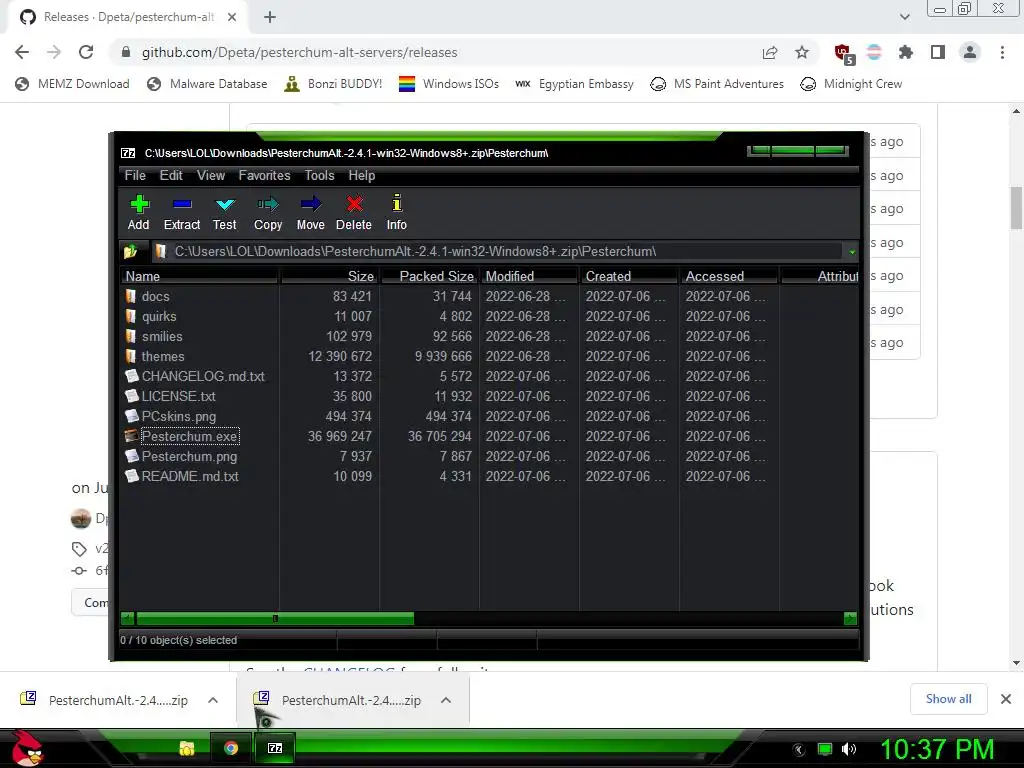Go back in Chrome

click(22, 52)
